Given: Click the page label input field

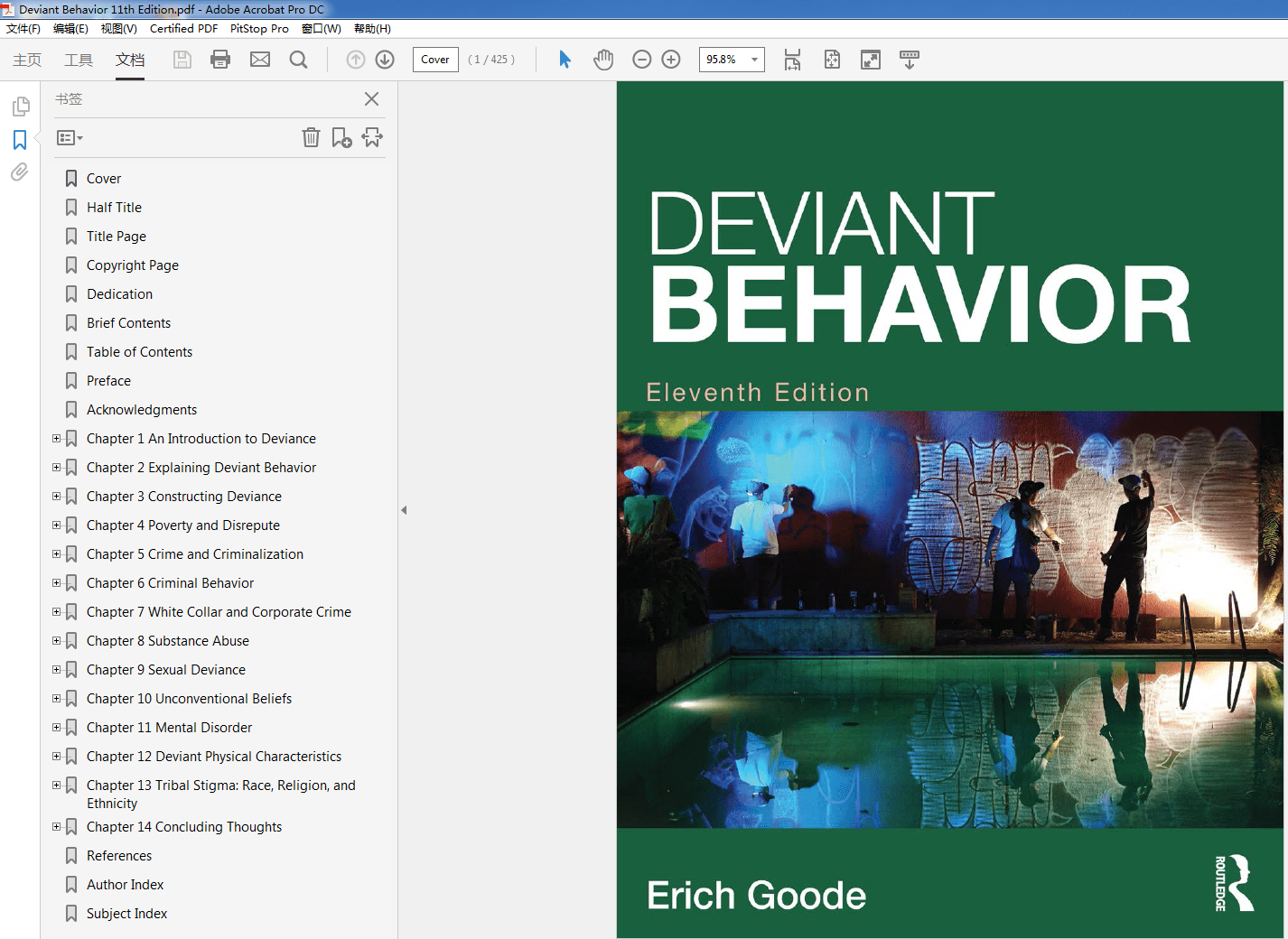Looking at the screenshot, I should point(435,60).
